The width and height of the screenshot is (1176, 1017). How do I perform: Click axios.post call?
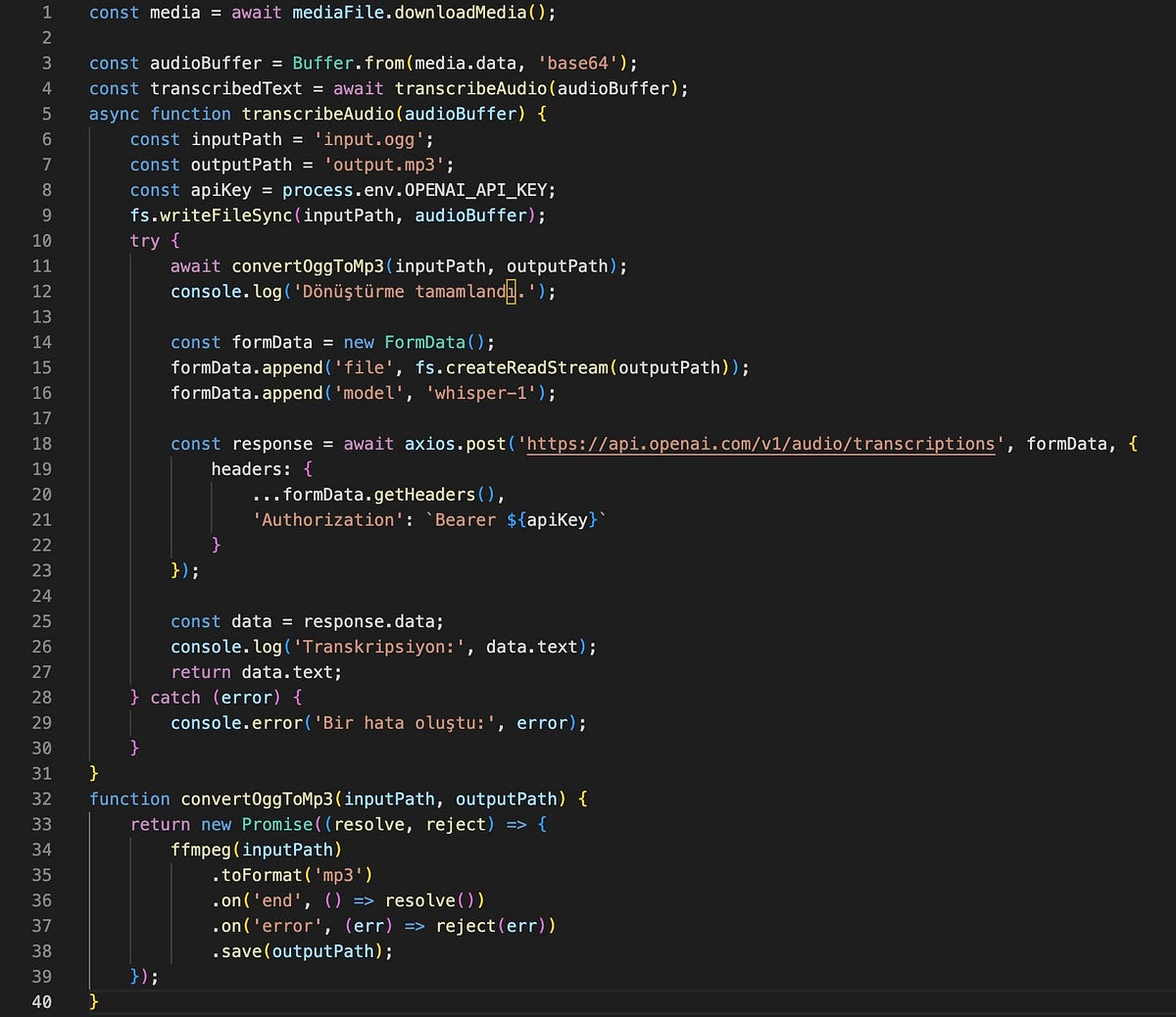coord(455,444)
